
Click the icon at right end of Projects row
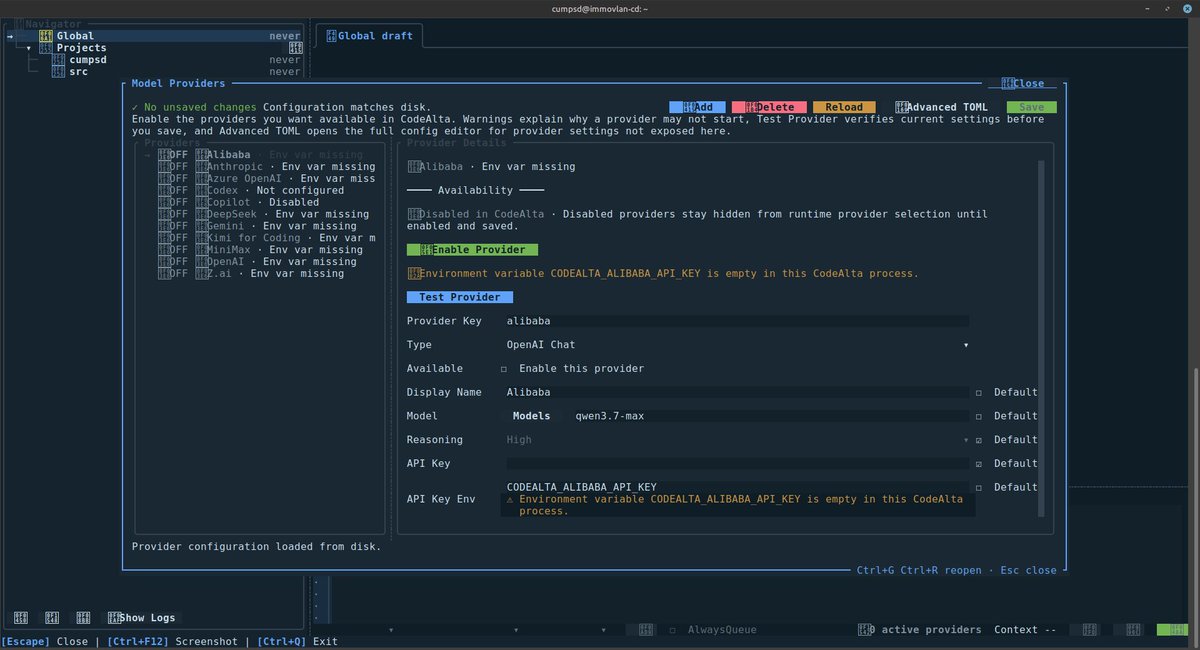[x=295, y=48]
